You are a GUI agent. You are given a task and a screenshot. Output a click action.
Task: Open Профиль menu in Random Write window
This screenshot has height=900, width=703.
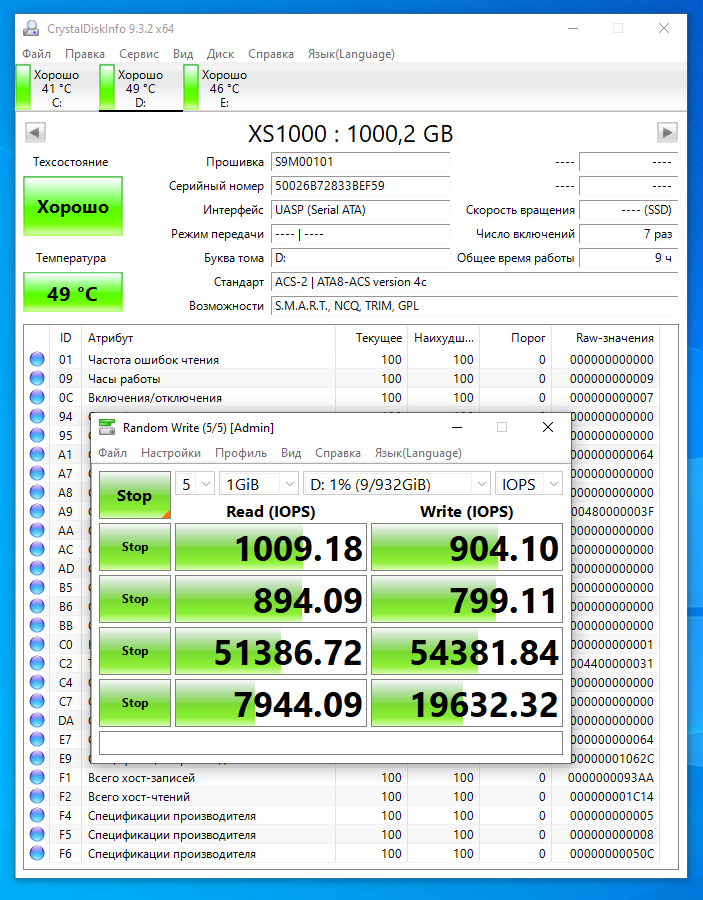[x=241, y=453]
